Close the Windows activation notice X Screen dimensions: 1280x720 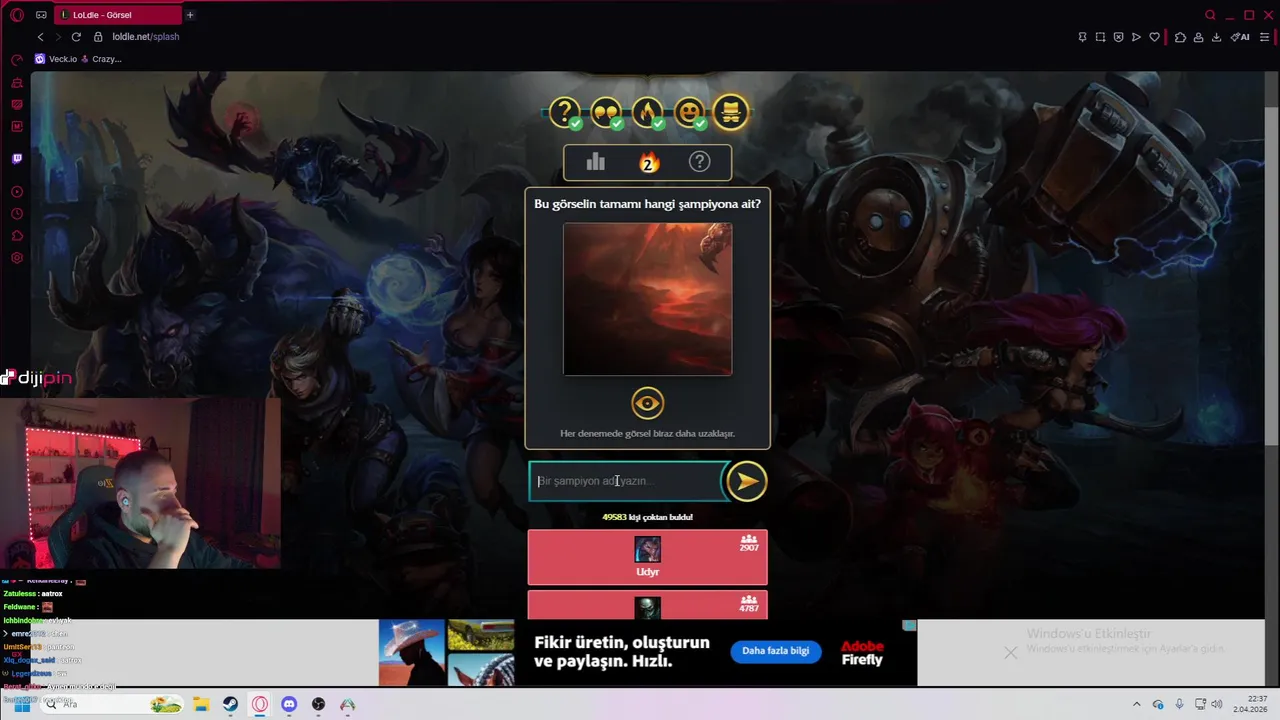pyautogui.click(x=1011, y=652)
